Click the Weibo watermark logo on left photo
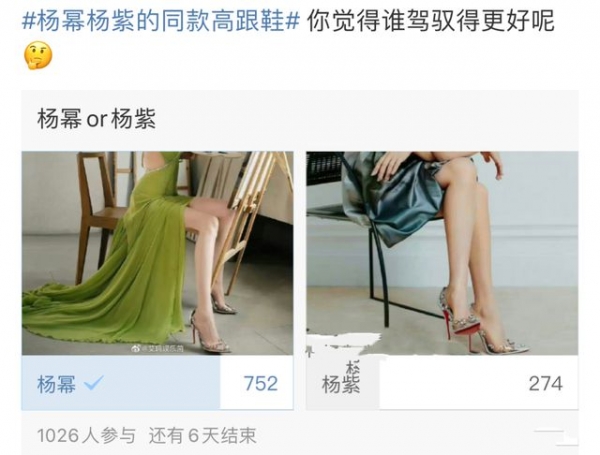Viewport: 600px width, 455px height. click(136, 348)
